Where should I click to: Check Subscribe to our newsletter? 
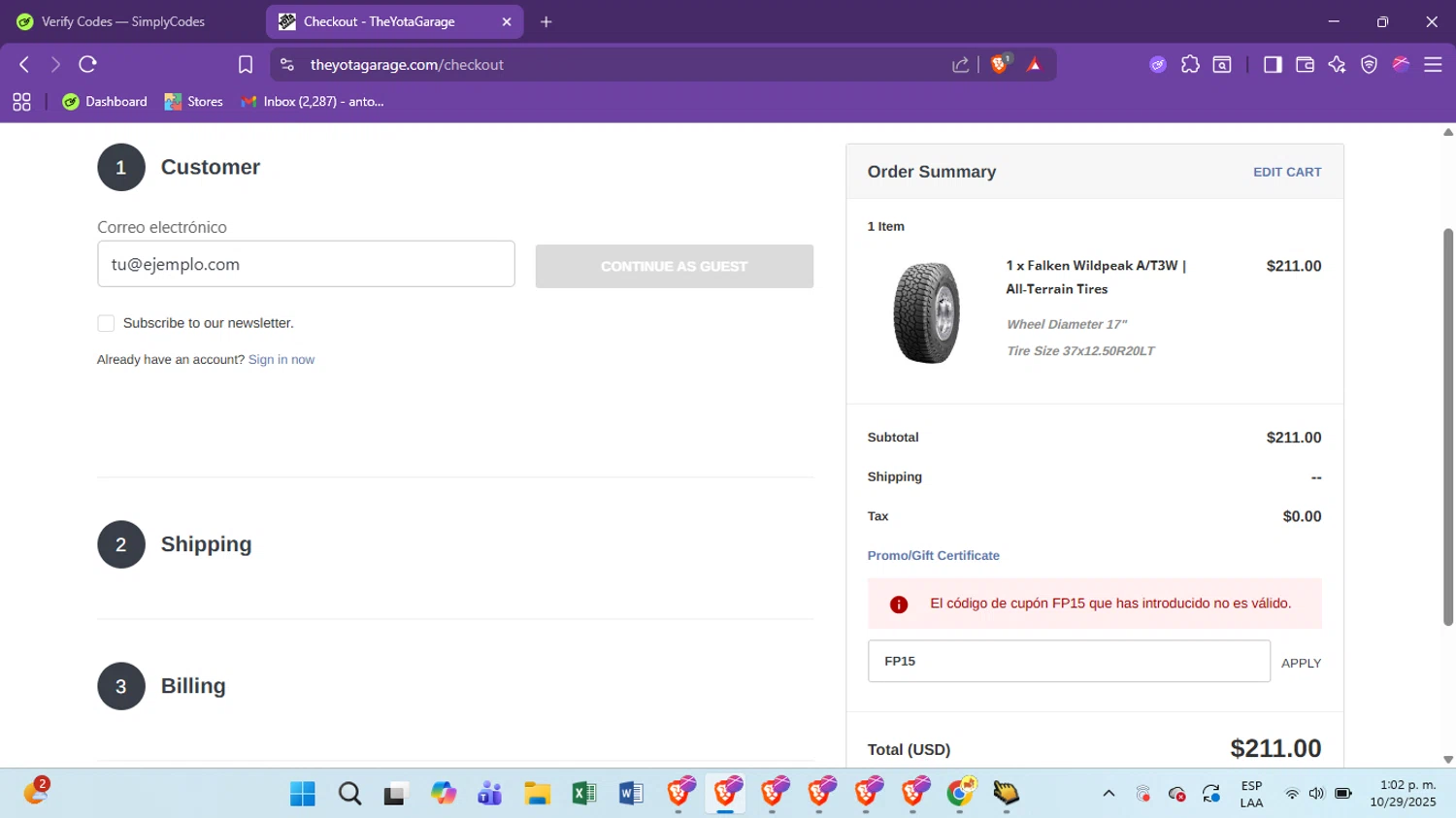[x=106, y=323]
